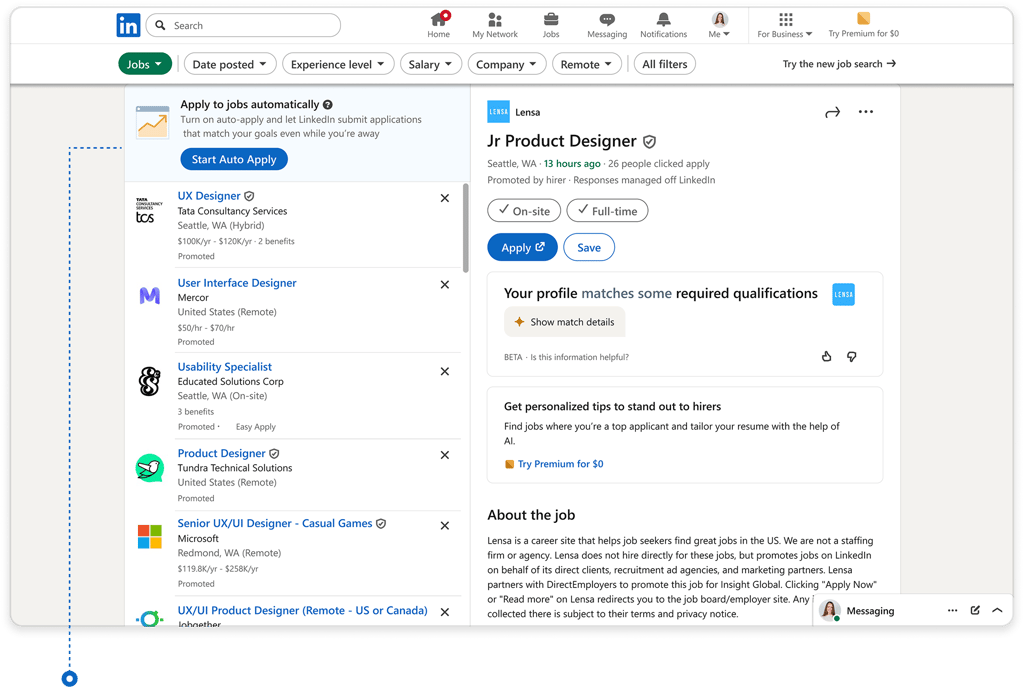Open the job's three-dot more options

tap(866, 112)
